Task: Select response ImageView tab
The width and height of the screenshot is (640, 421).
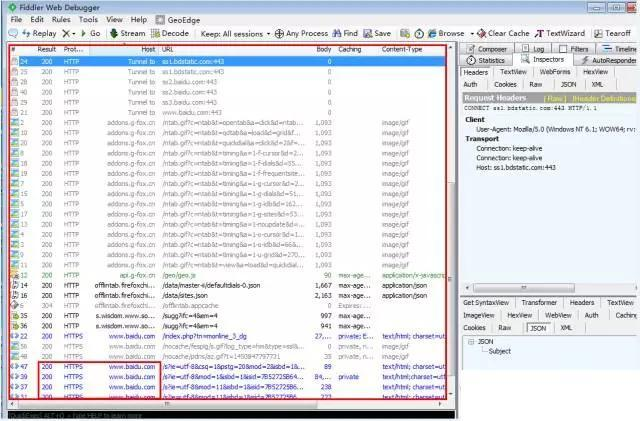Action: [x=478, y=315]
